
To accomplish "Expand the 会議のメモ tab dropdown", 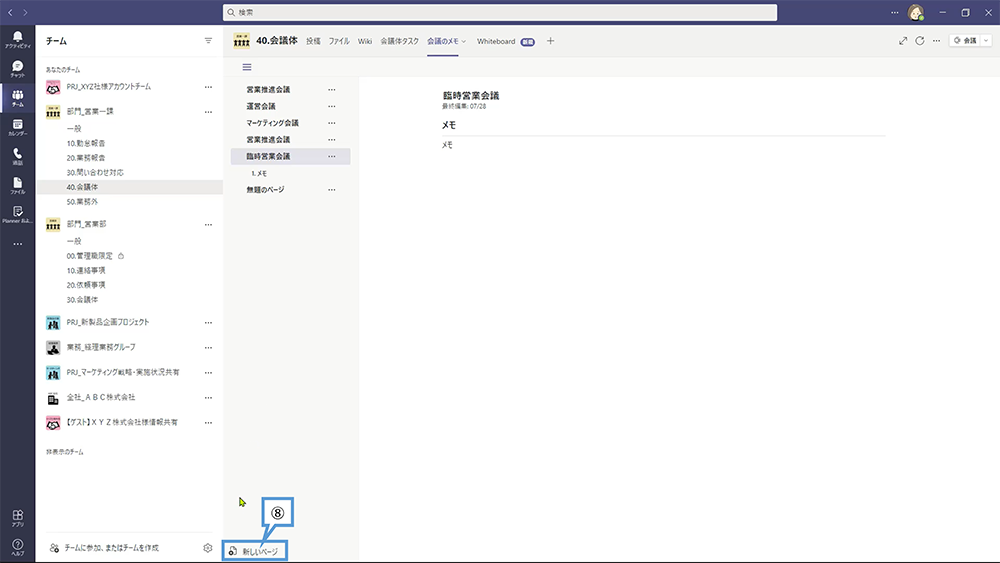I will [464, 41].
